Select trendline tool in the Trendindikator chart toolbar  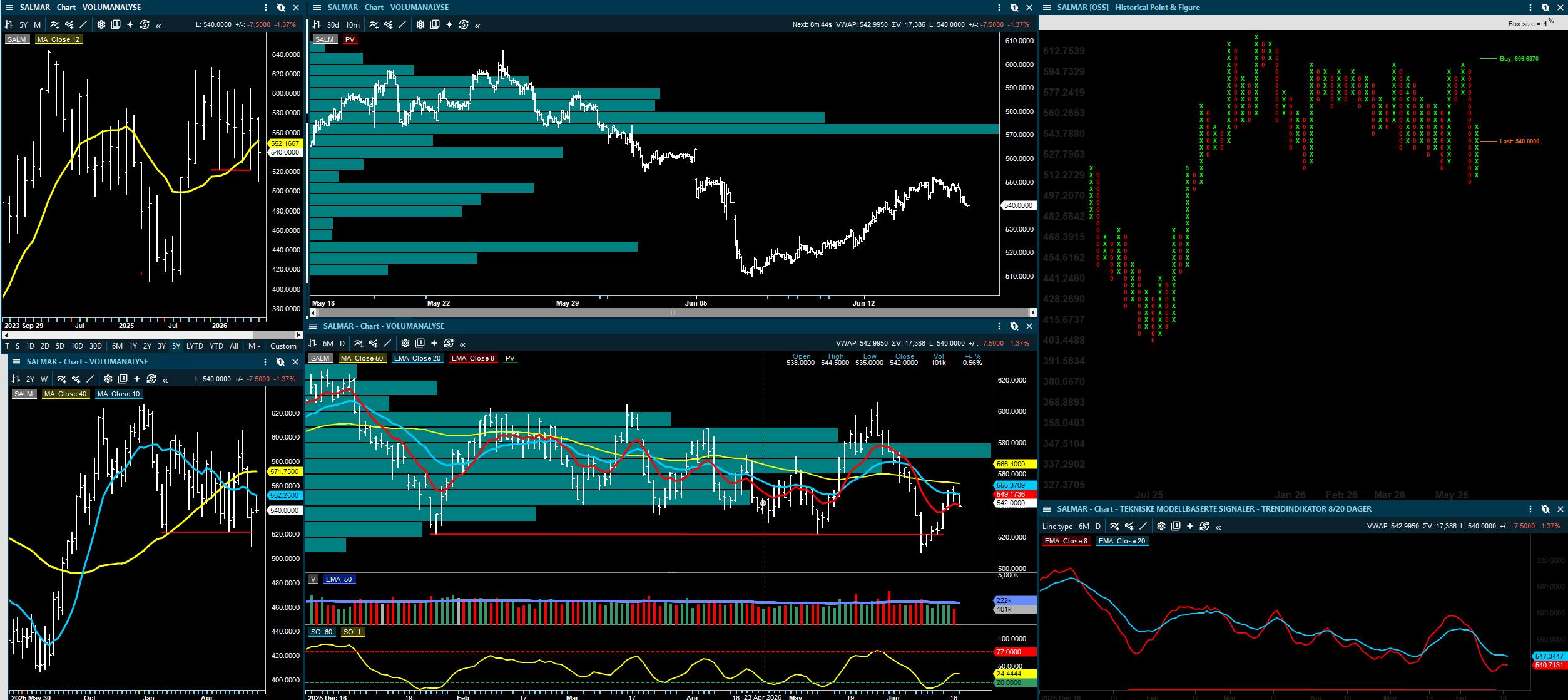1143,527
